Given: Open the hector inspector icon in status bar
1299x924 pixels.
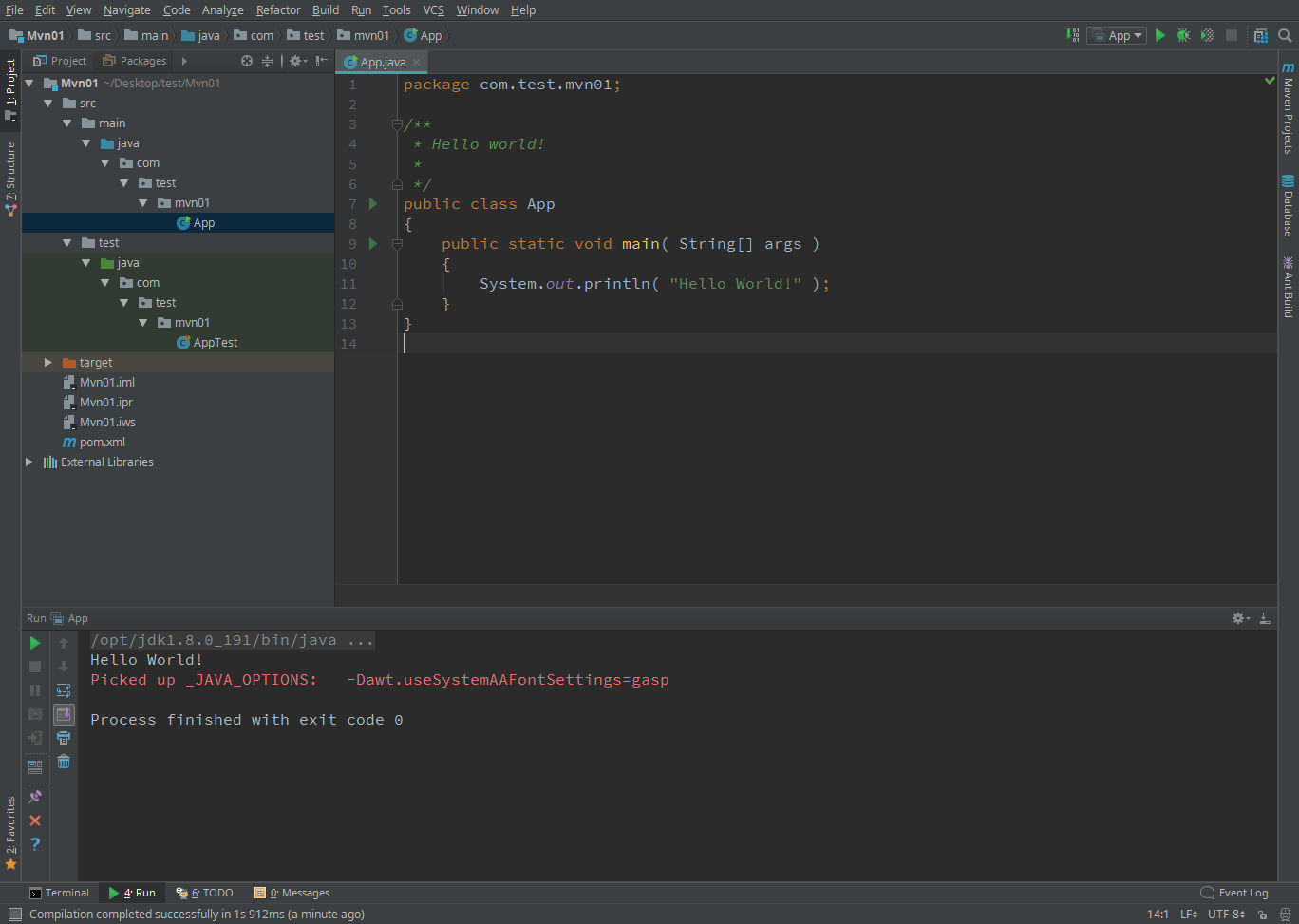Looking at the screenshot, I should pos(1285,915).
